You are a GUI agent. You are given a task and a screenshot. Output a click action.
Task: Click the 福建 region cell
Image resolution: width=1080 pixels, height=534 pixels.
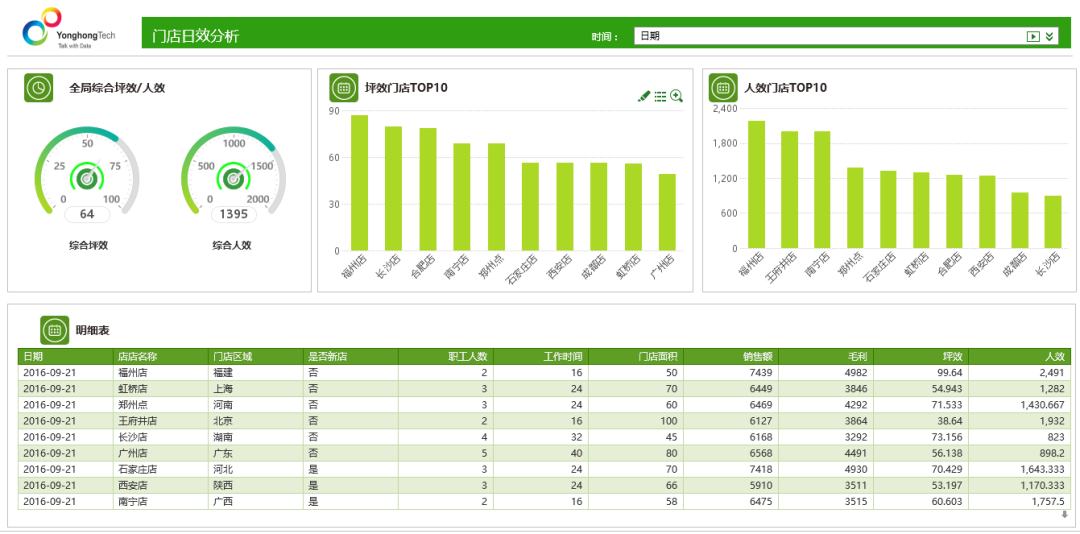pyautogui.click(x=256, y=372)
